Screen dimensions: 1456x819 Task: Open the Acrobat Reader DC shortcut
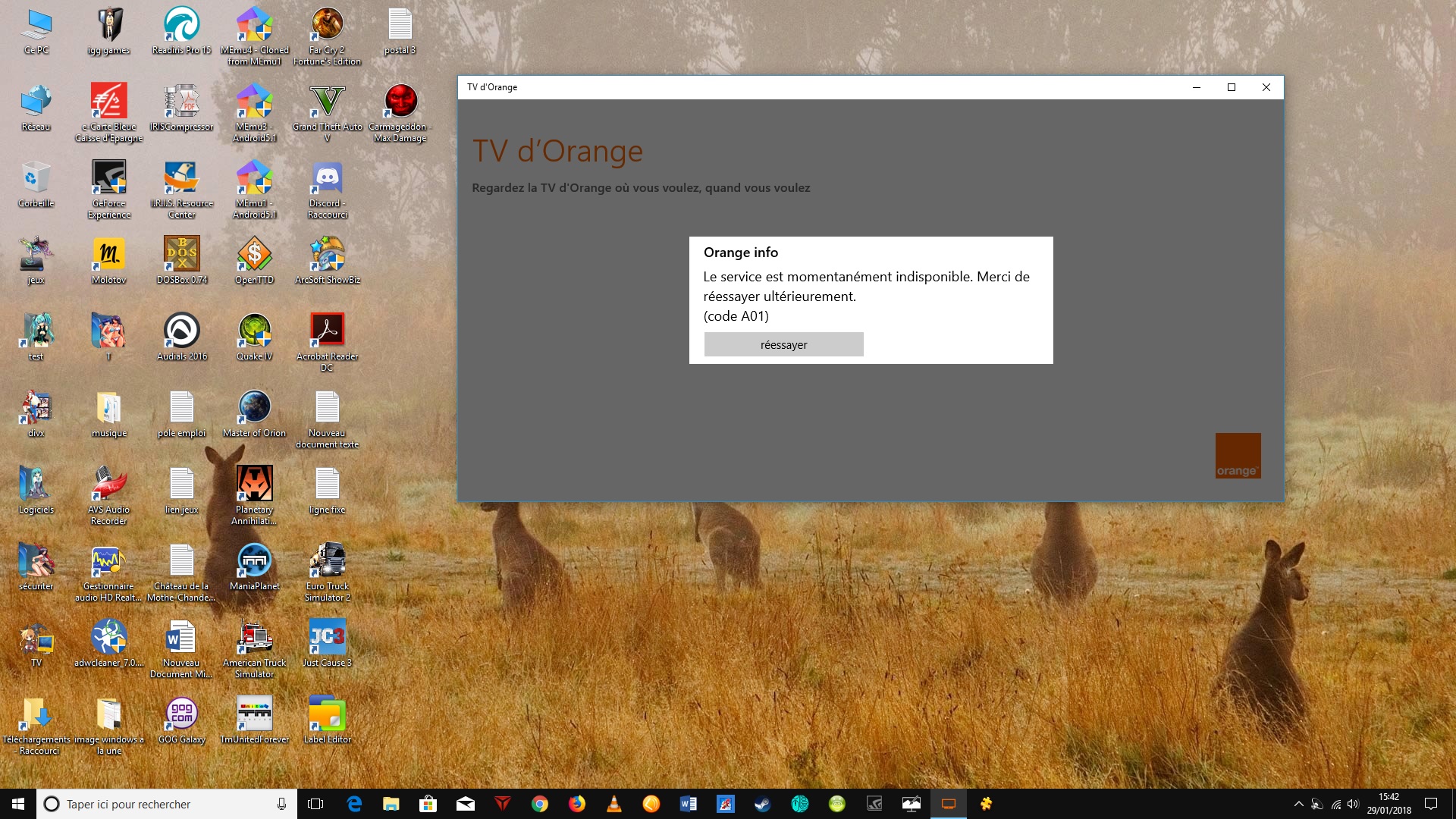[327, 332]
